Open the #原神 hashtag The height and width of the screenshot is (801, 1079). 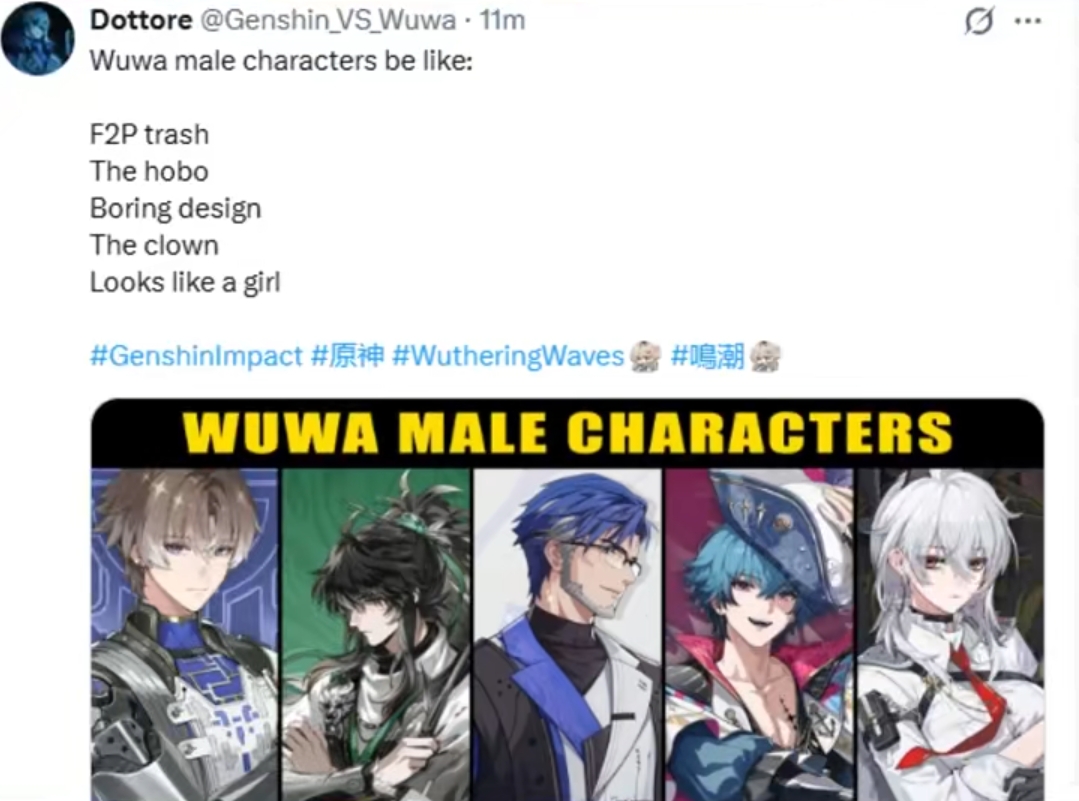(348, 356)
